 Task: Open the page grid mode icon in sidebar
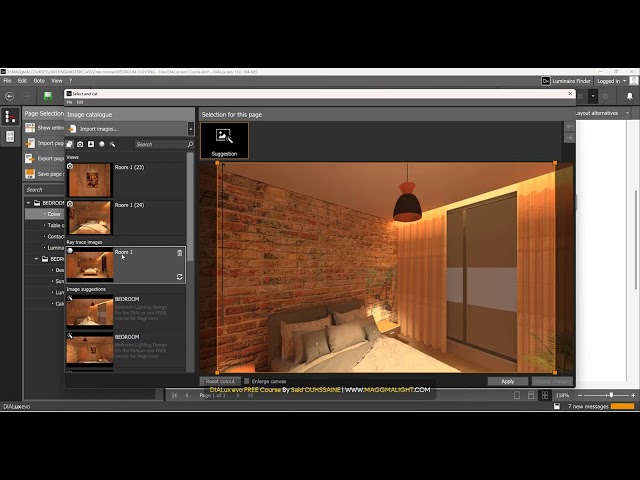coord(10,136)
